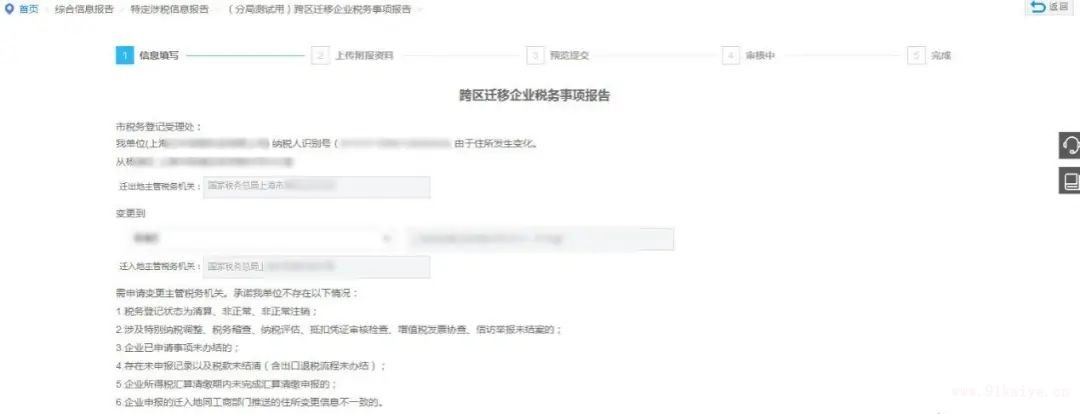Click the new address field beside dropdown
This screenshot has height=414, width=1080.
coord(540,239)
